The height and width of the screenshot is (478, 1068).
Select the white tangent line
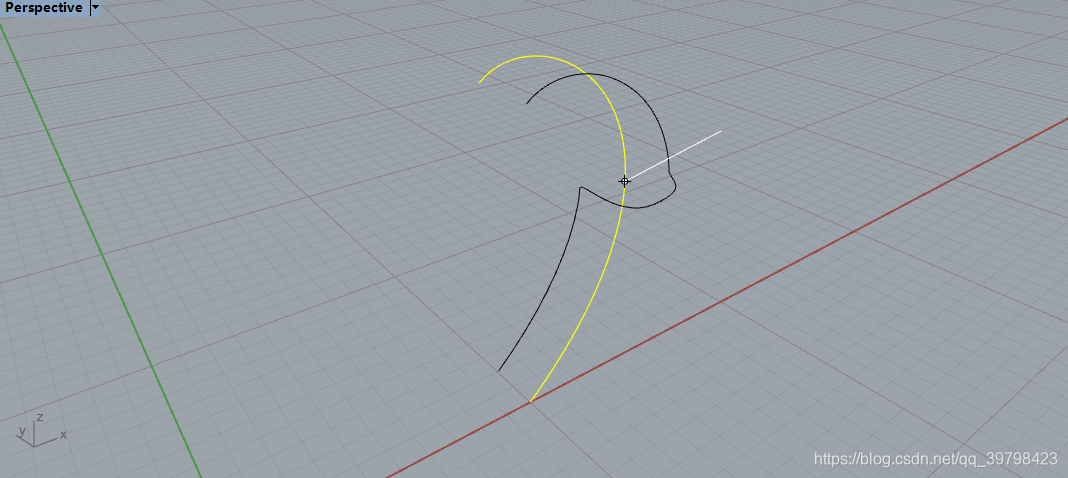pos(674,155)
